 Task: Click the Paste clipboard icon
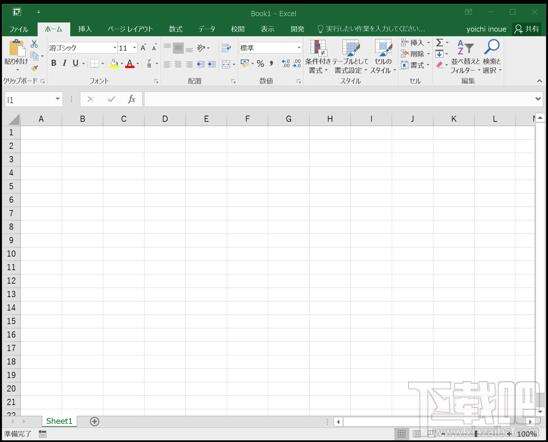coord(16,48)
